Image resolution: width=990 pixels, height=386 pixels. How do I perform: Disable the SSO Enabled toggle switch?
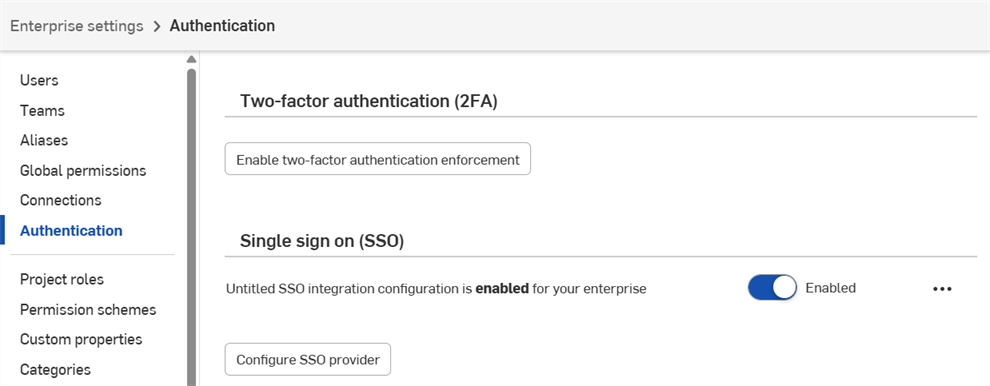[x=772, y=288]
